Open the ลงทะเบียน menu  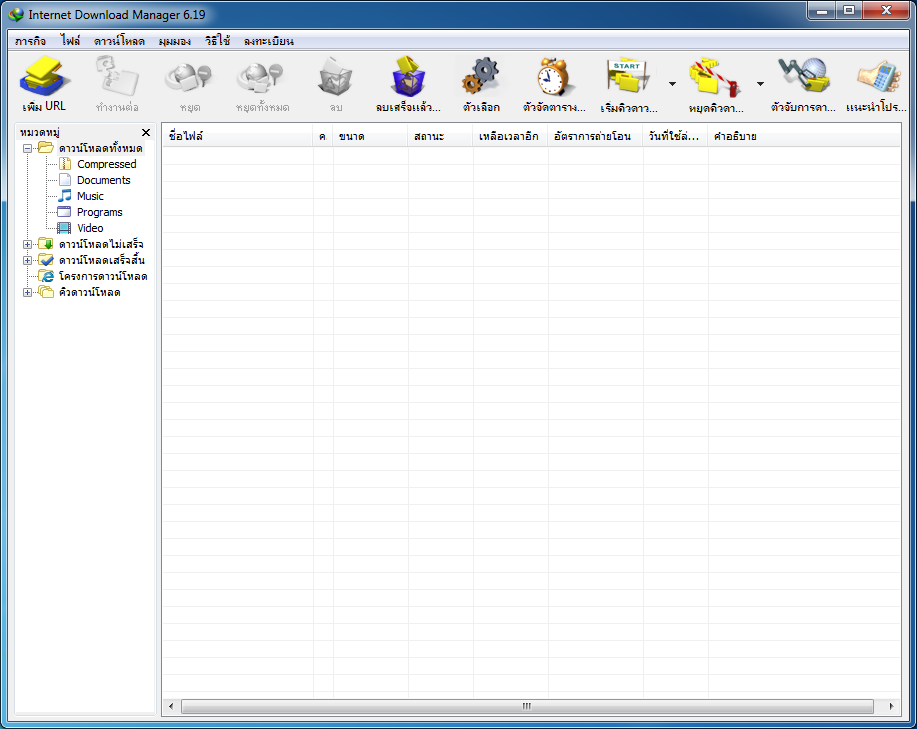[x=269, y=41]
